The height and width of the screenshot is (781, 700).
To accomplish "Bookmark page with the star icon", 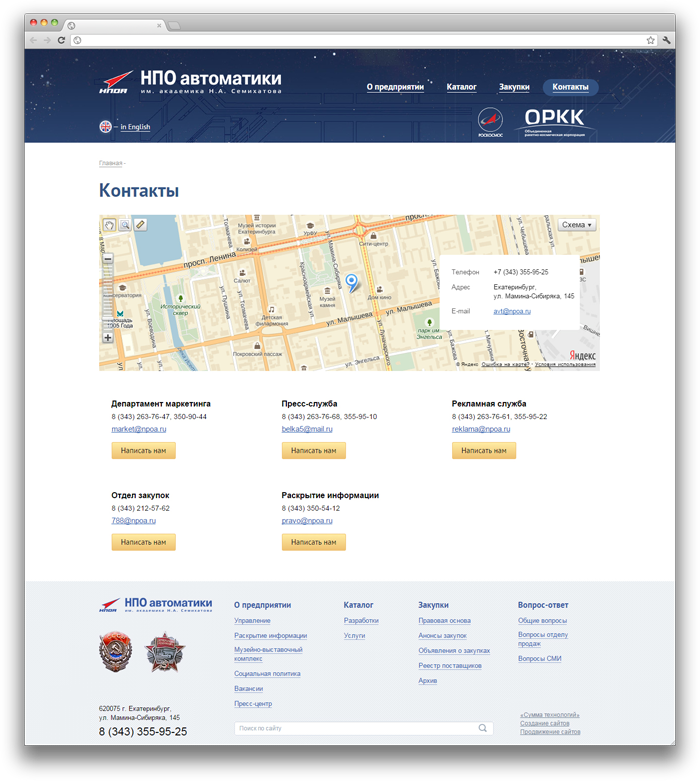I will [x=650, y=40].
